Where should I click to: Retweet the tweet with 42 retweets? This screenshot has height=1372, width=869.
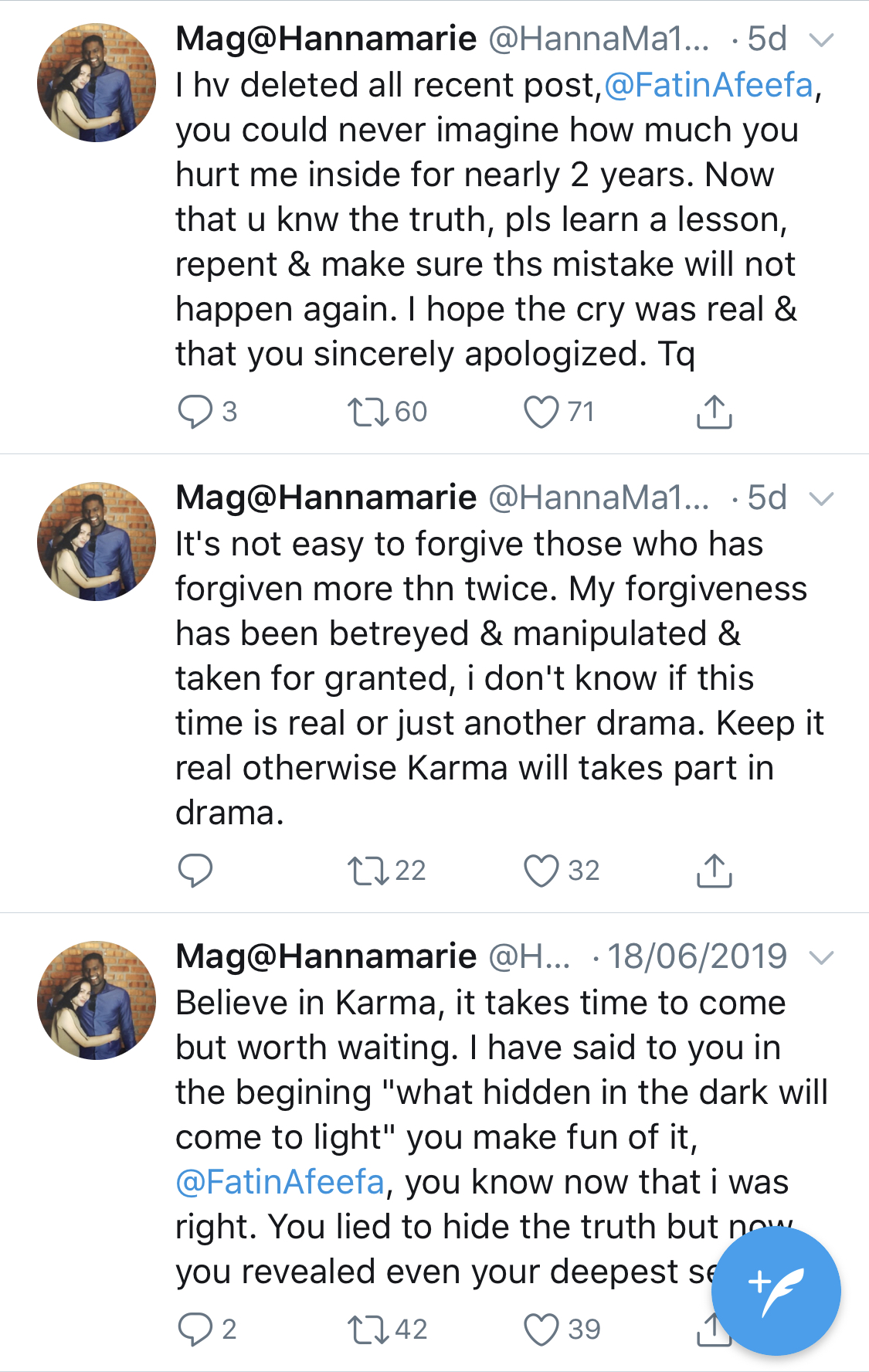[x=368, y=1330]
